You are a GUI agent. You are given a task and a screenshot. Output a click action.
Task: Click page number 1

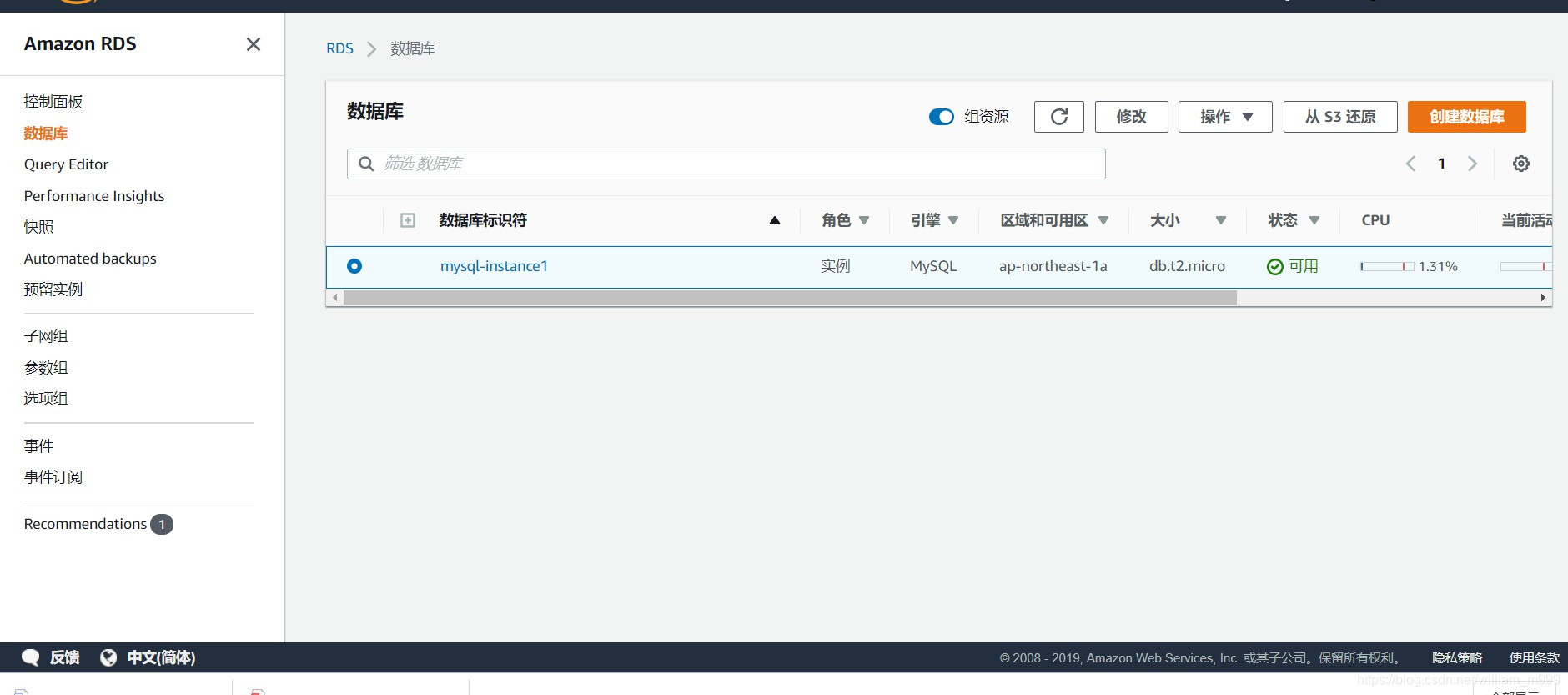pyautogui.click(x=1441, y=164)
